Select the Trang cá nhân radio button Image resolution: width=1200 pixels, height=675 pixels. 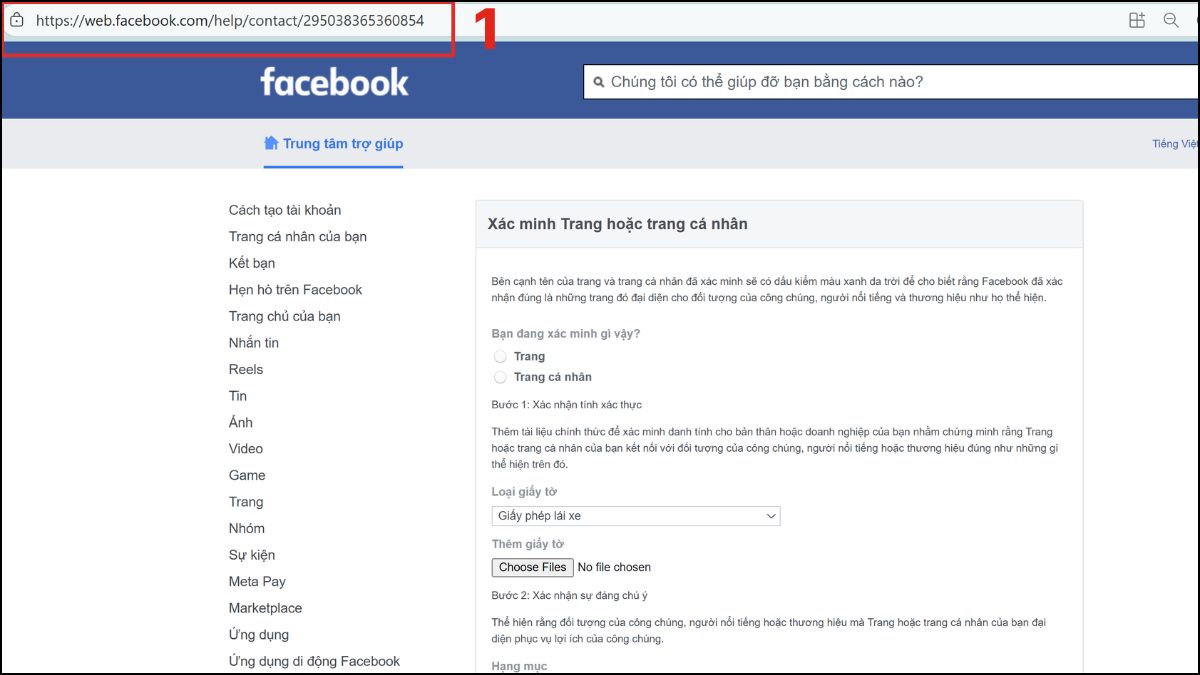click(500, 377)
